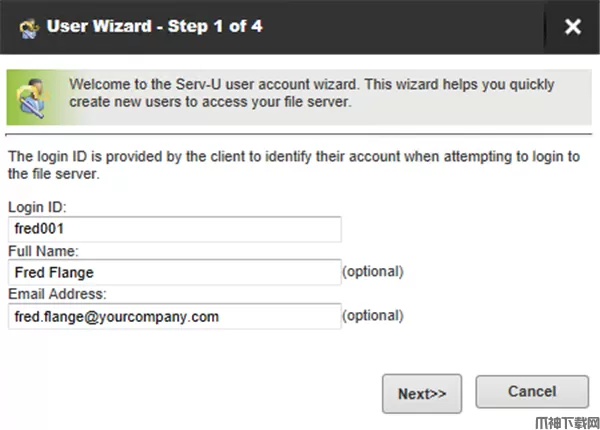The image size is (600, 430).
Task: Click the optional note beside Email Address
Action: (x=373, y=316)
